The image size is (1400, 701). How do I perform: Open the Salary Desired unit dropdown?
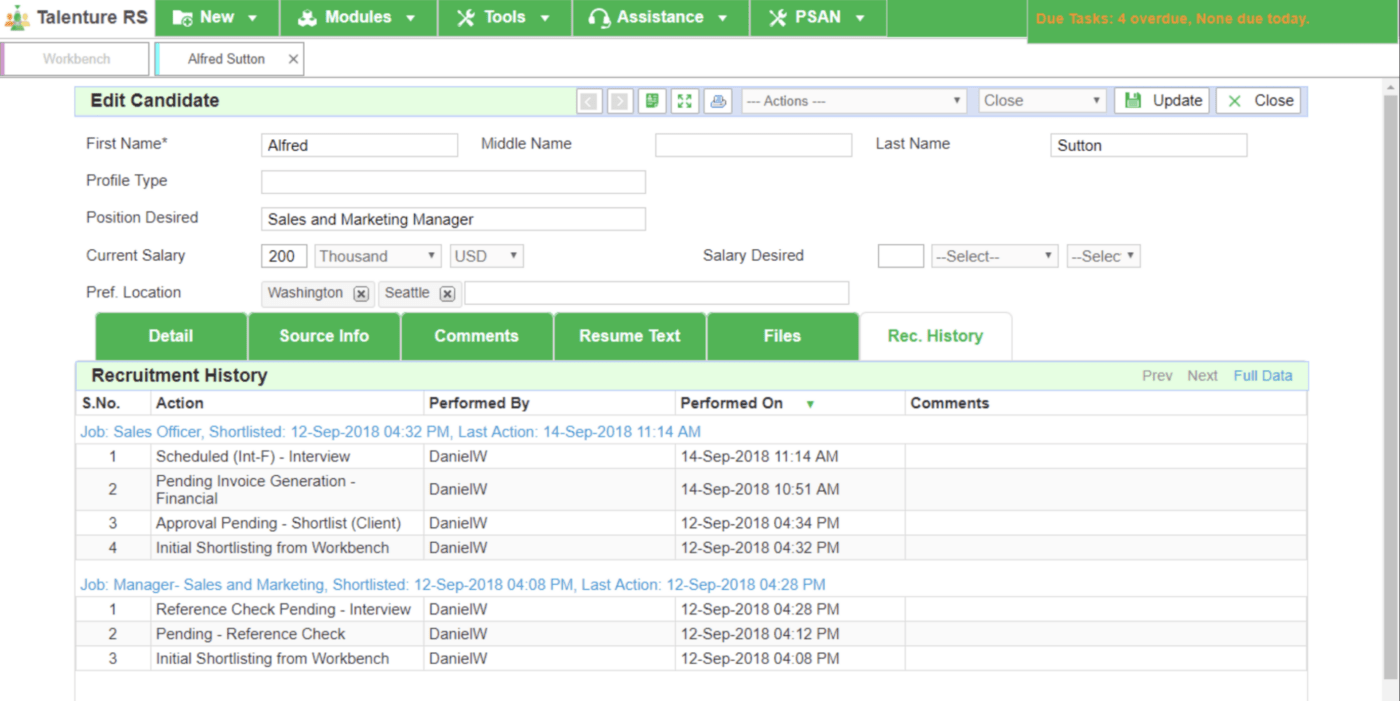pyautogui.click(x=995, y=256)
